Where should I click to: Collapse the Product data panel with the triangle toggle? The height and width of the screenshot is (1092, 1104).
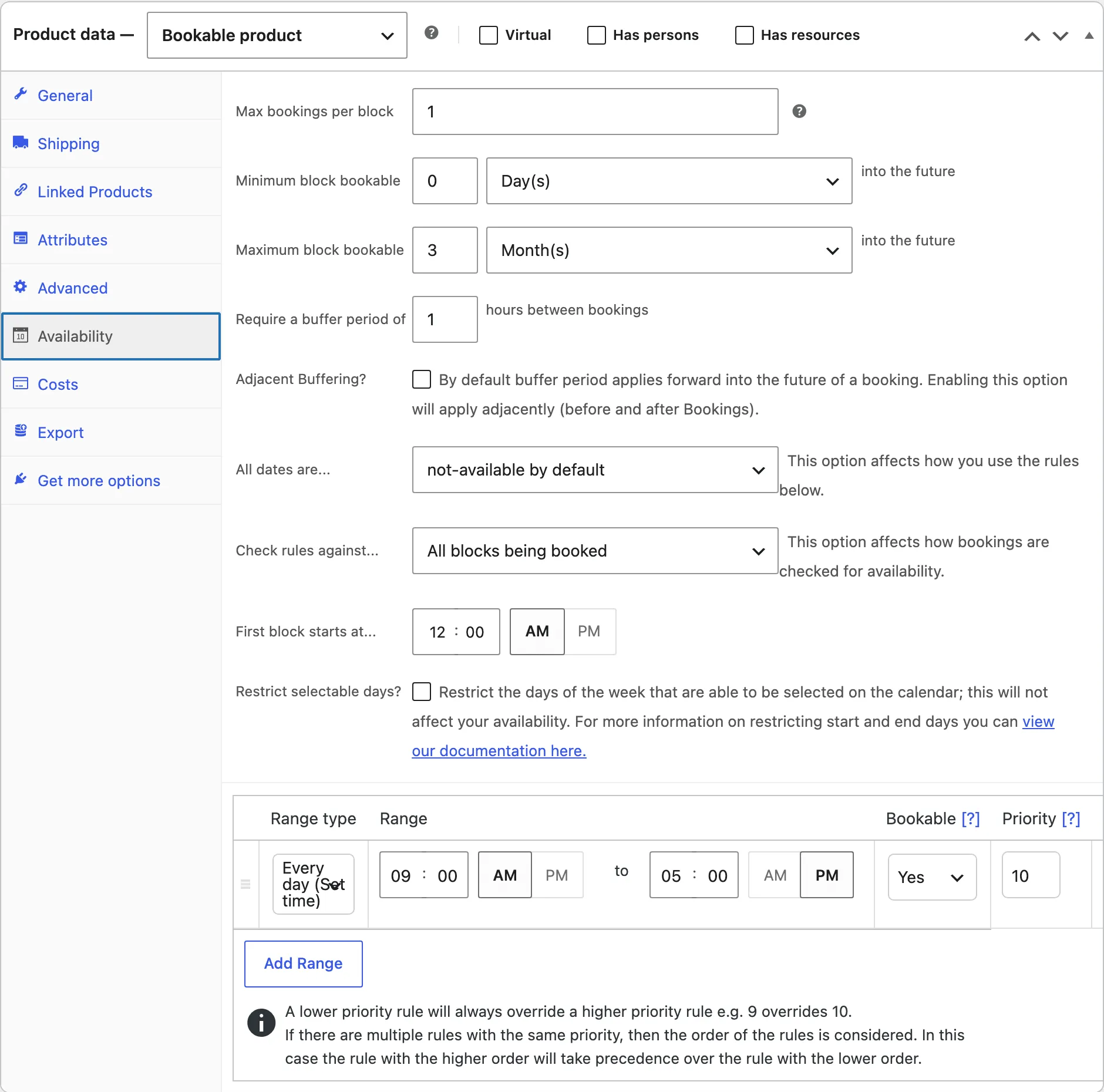tap(1089, 35)
